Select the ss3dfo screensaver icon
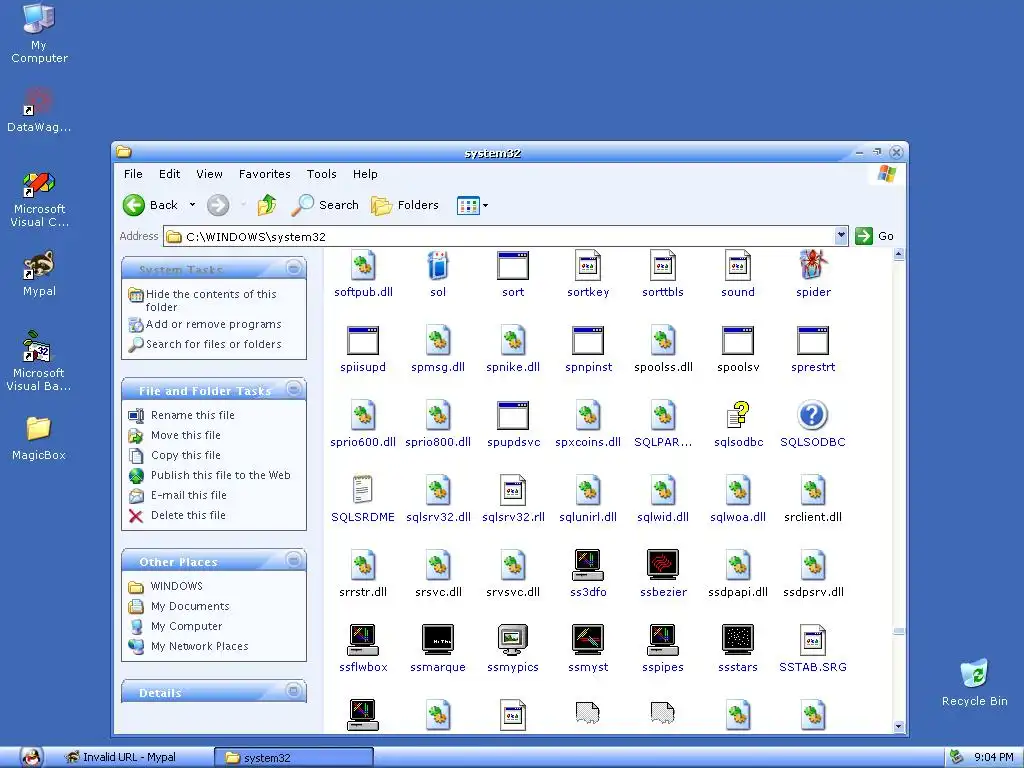The height and width of the screenshot is (768, 1024). (x=588, y=565)
